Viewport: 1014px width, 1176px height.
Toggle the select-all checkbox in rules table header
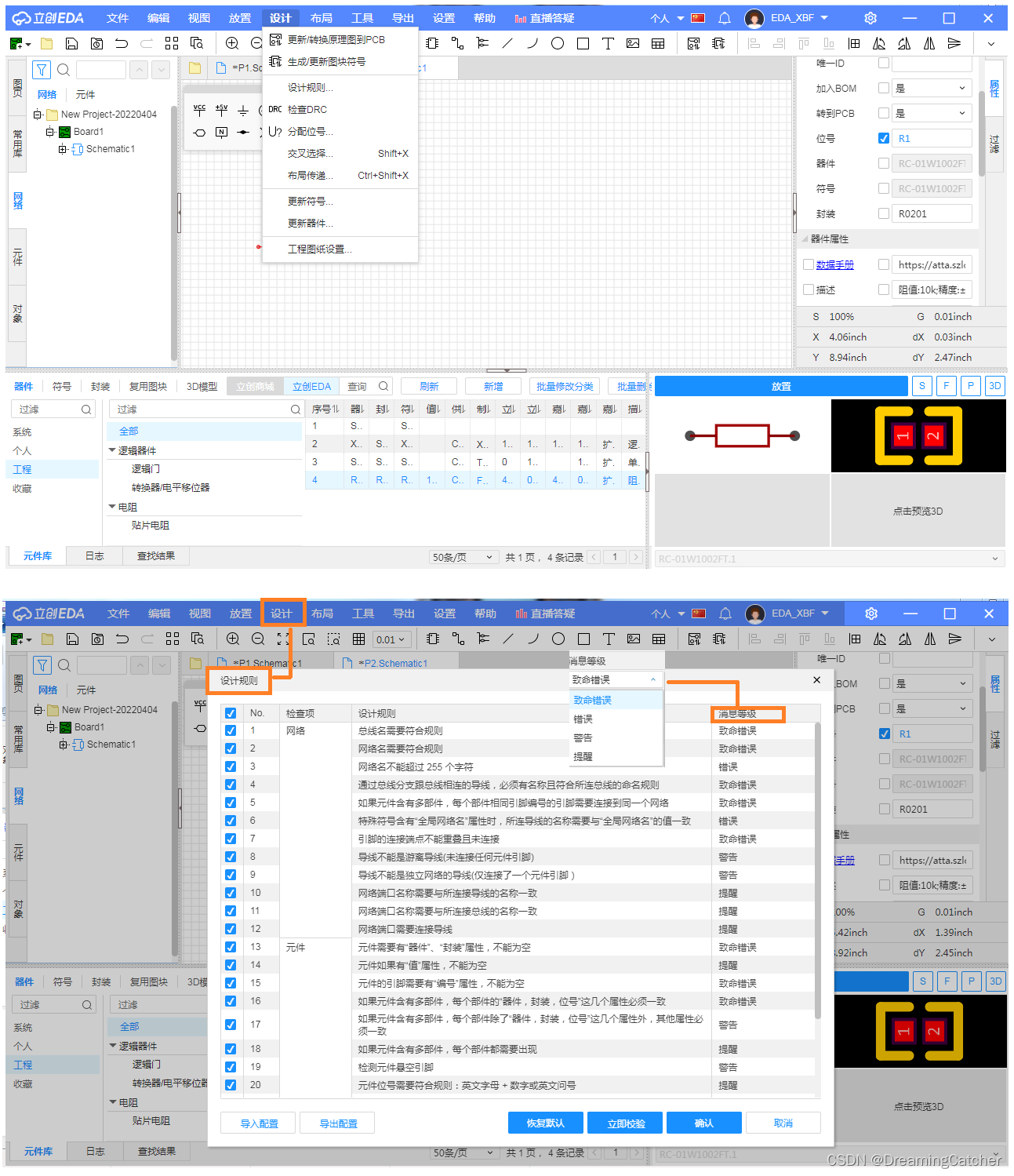tap(231, 713)
